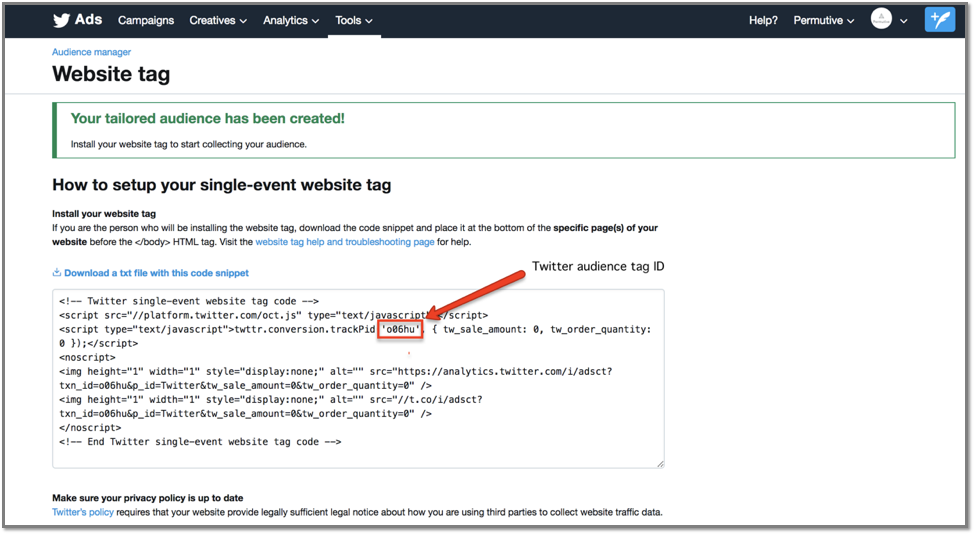Click the '//t.co/i/adsct?' image line

[x=271, y=399]
